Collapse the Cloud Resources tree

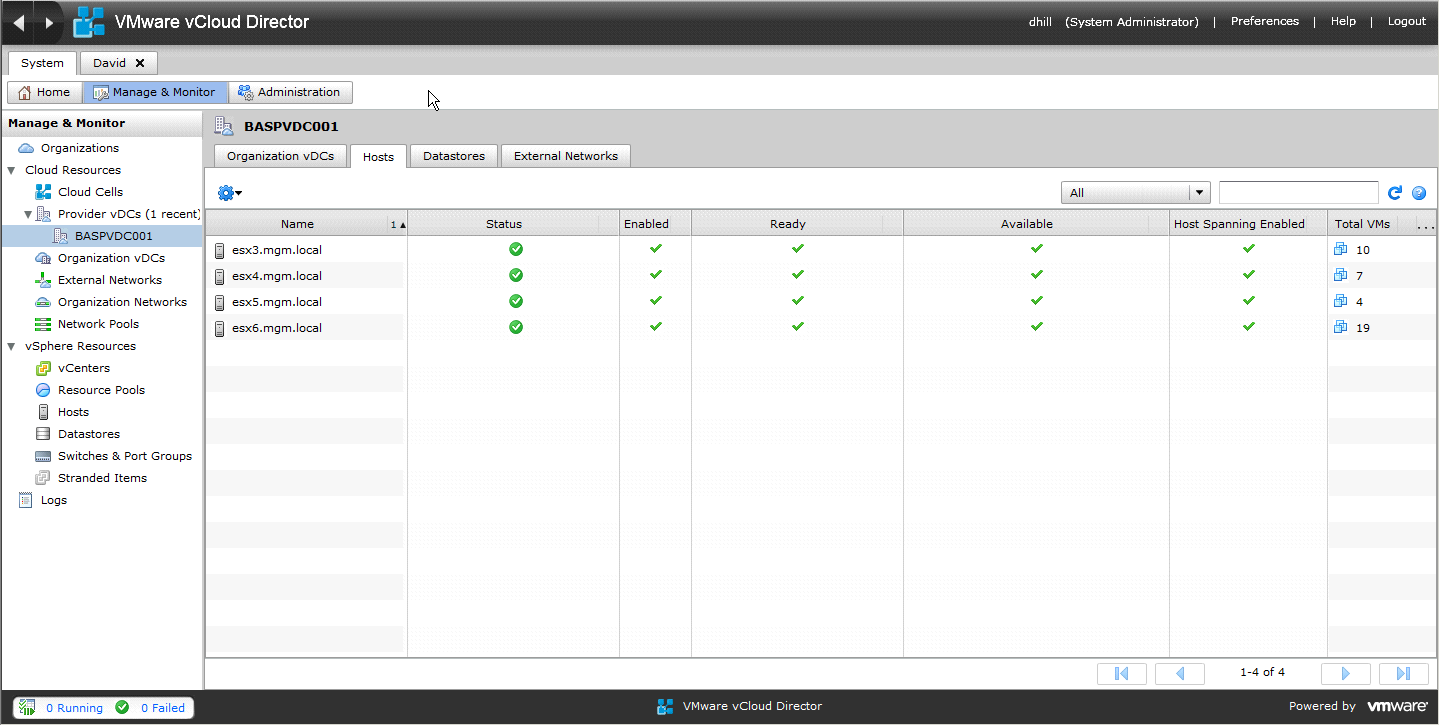pyautogui.click(x=11, y=170)
